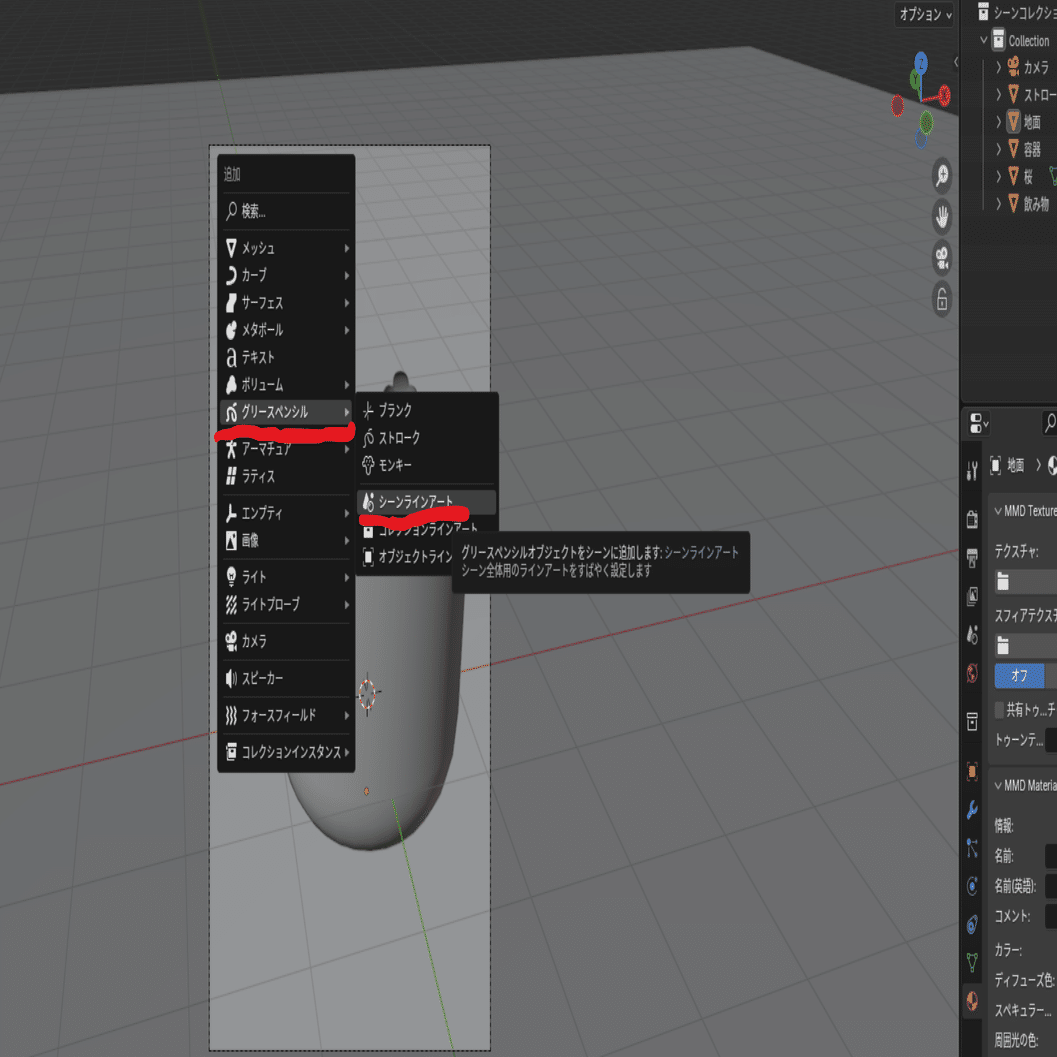Click the pan hand viewport icon
This screenshot has height=1057, width=1057.
[942, 216]
